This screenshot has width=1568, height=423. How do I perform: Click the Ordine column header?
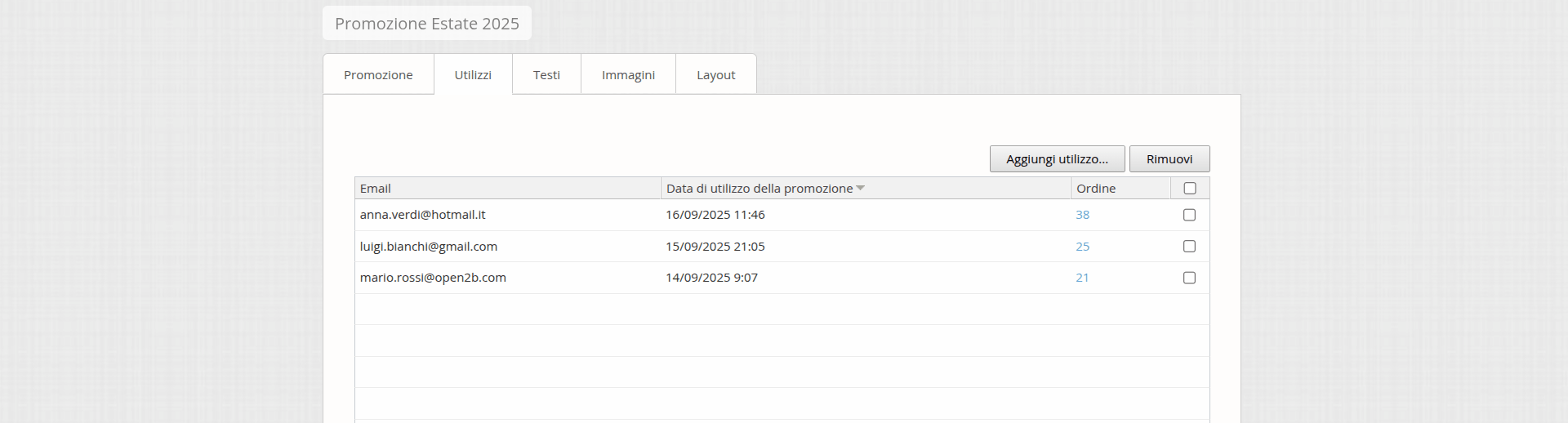click(1096, 189)
